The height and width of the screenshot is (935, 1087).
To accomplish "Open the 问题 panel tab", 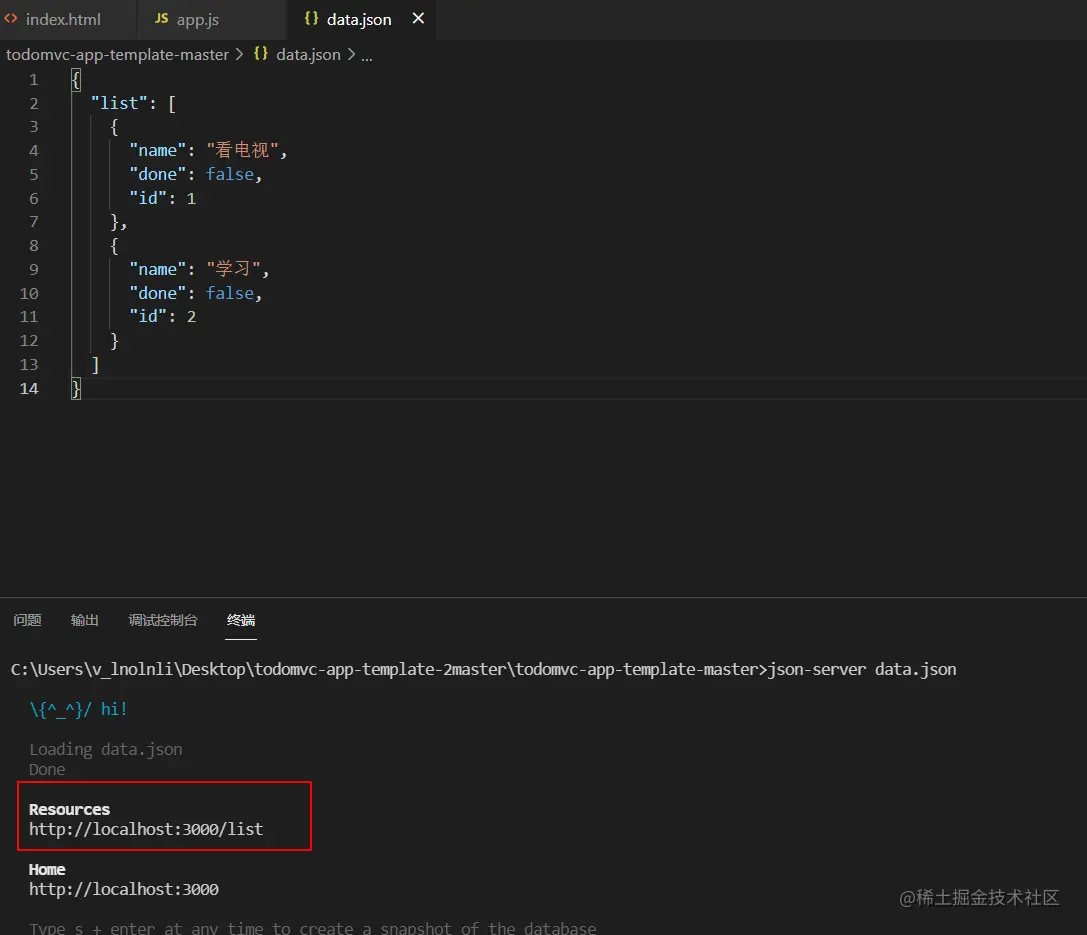I will (x=27, y=620).
